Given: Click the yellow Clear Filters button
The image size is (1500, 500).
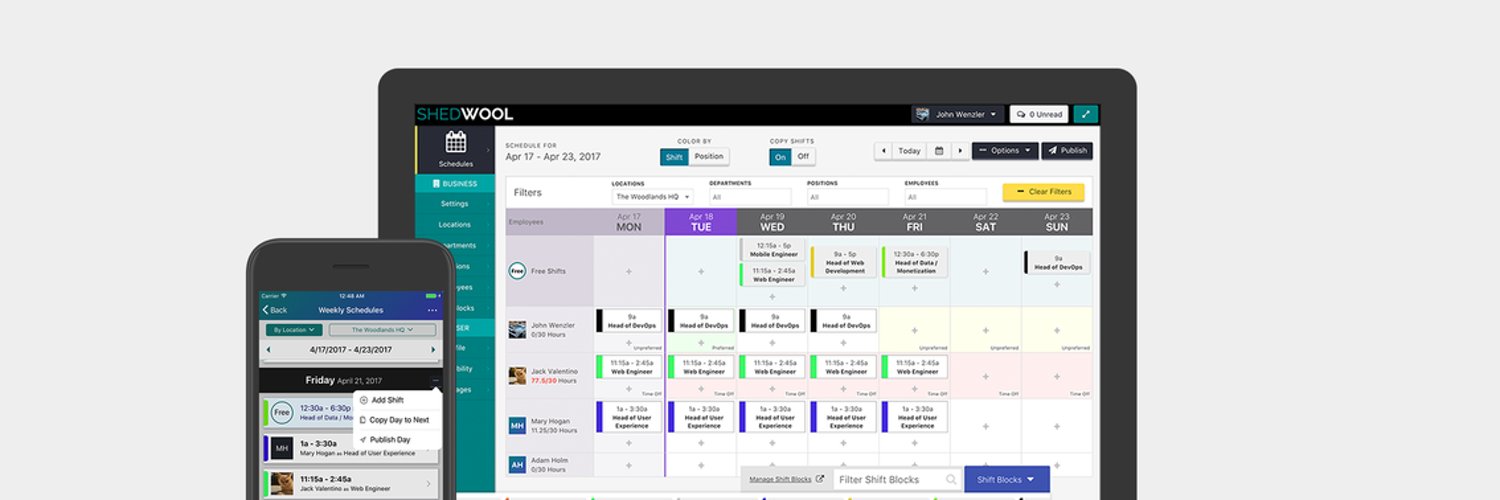Looking at the screenshot, I should click(x=1043, y=192).
